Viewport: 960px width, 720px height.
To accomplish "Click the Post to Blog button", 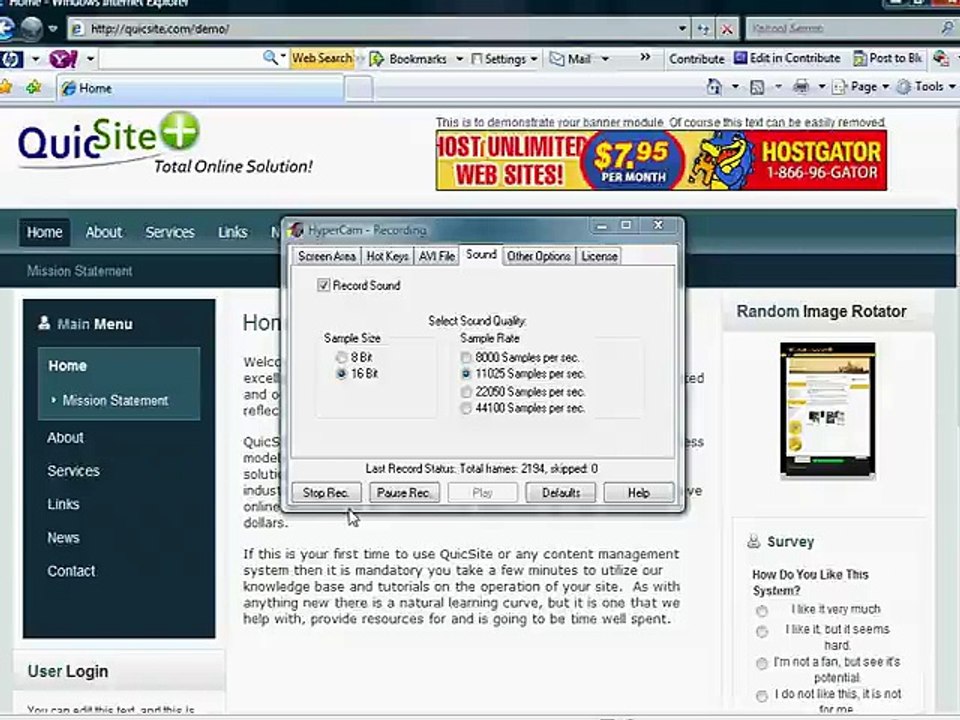I will [888, 58].
